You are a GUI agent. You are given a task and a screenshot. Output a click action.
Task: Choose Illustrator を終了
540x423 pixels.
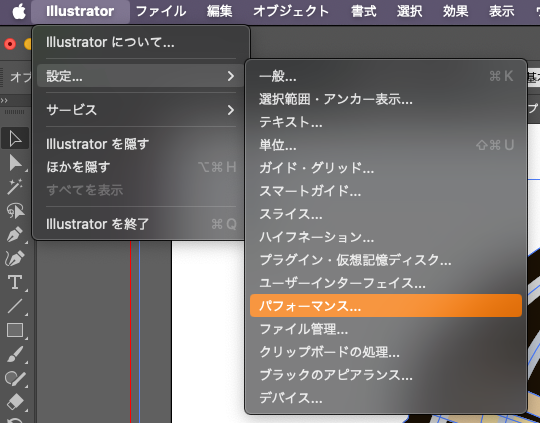pyautogui.click(x=141, y=224)
